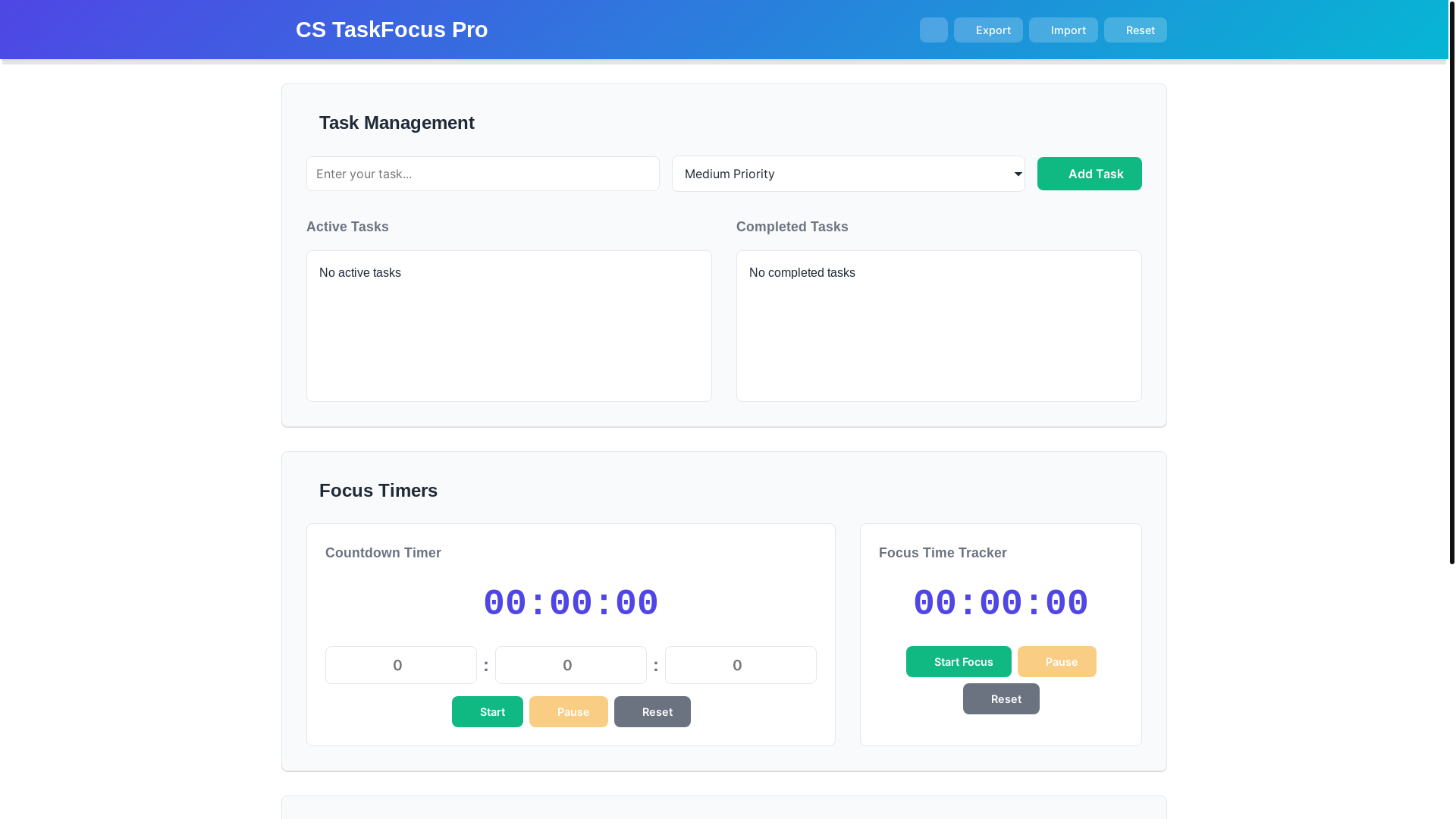Image resolution: width=1456 pixels, height=819 pixels.
Task: Open Import from the header
Action: click(1063, 30)
